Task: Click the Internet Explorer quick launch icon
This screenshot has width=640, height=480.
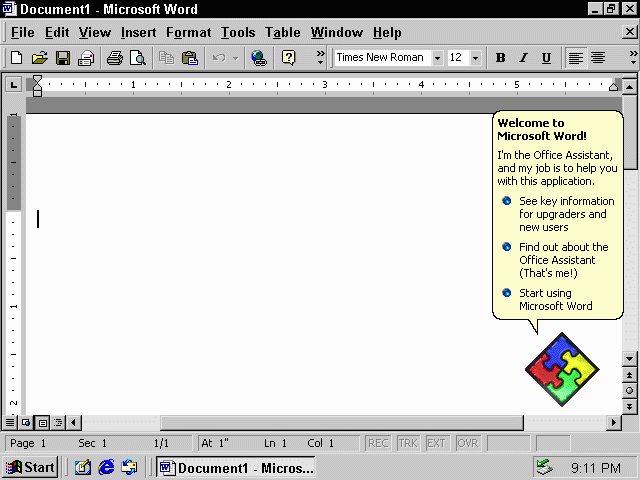Action: [105, 467]
